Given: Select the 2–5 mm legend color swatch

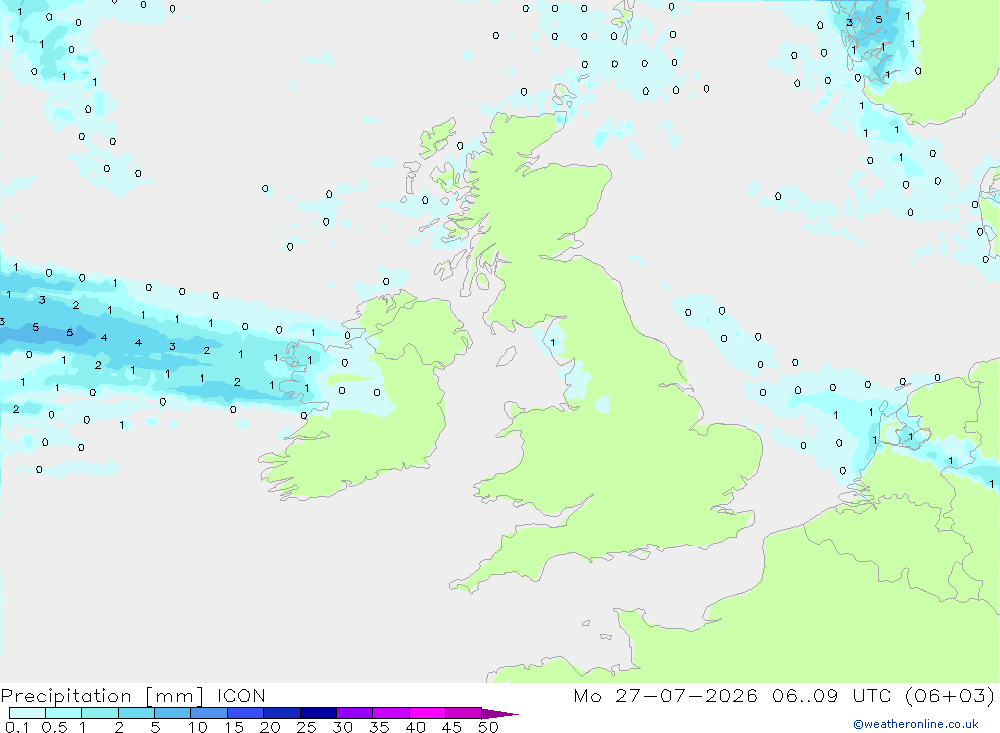Looking at the screenshot, I should pyautogui.click(x=136, y=713).
